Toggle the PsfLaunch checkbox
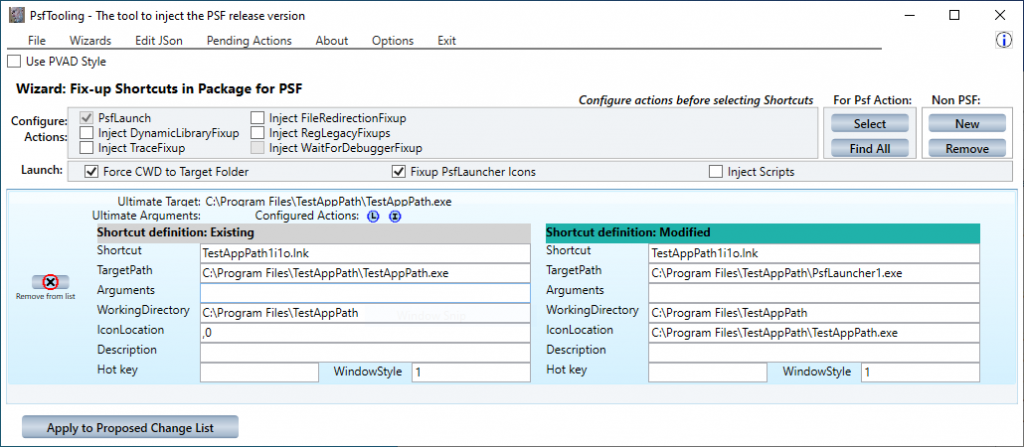Image resolution: width=1024 pixels, height=447 pixels. coord(86,118)
